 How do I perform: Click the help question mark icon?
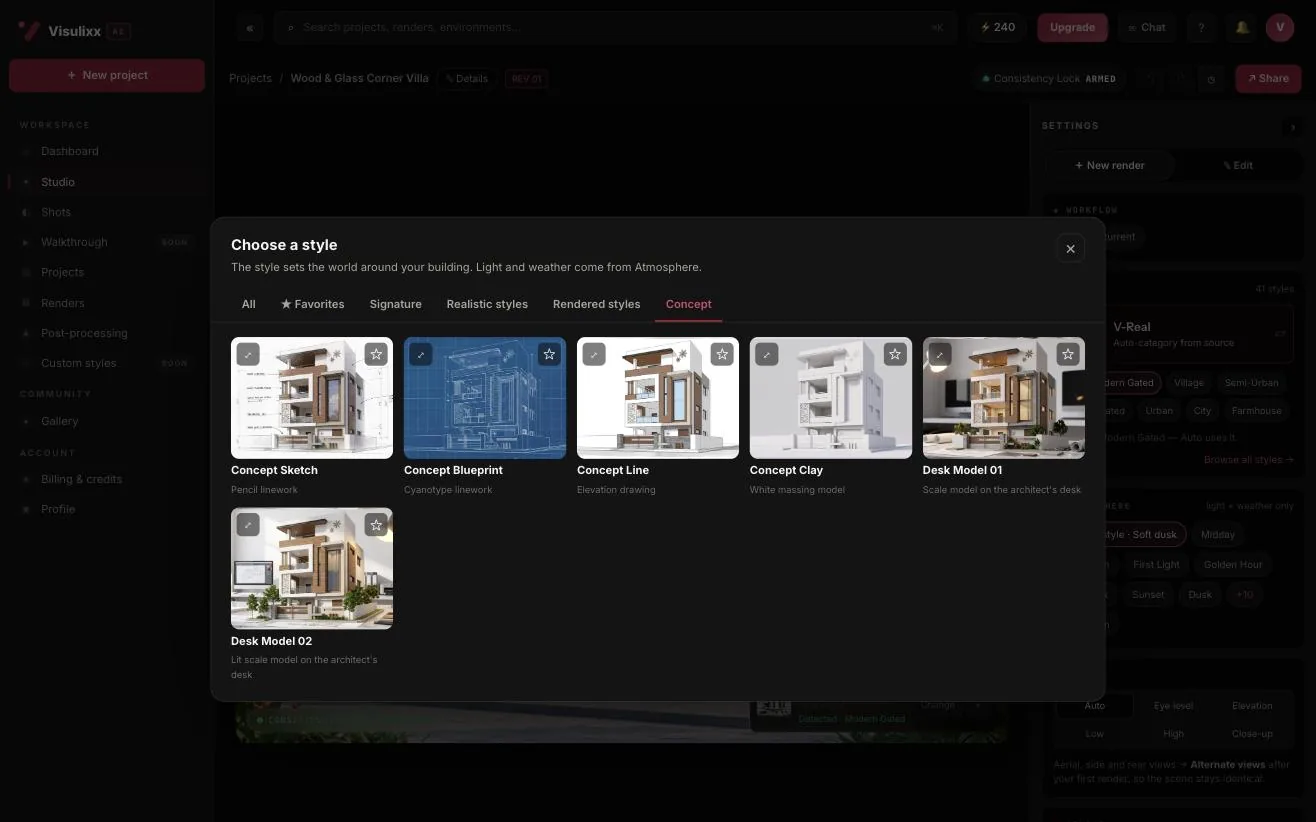click(1201, 28)
